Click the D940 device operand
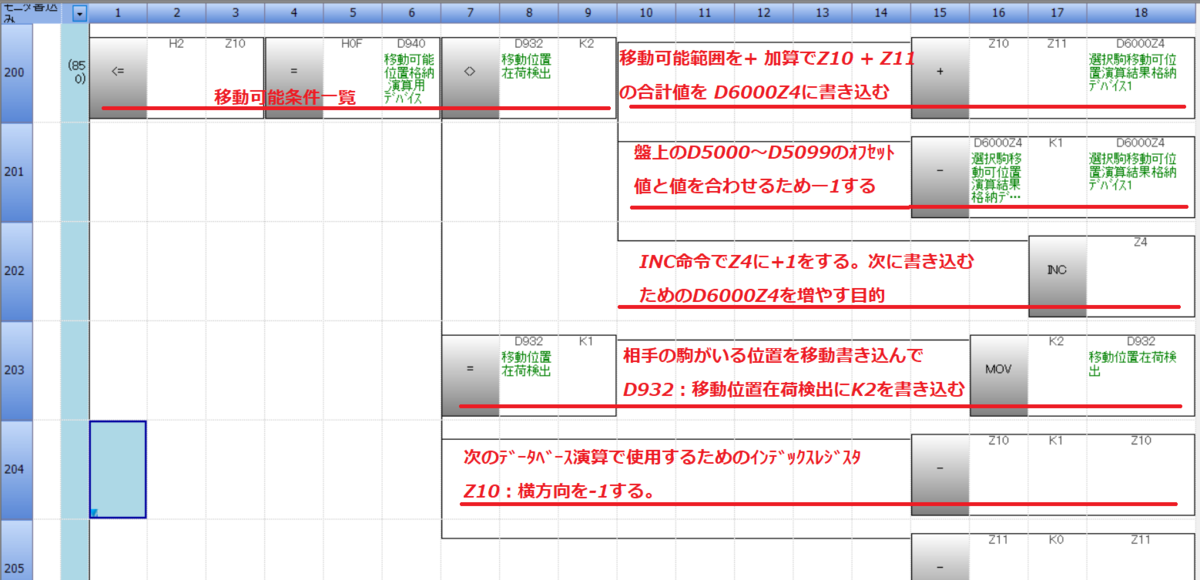Screen dimensions: 1200x580 [x=411, y=44]
